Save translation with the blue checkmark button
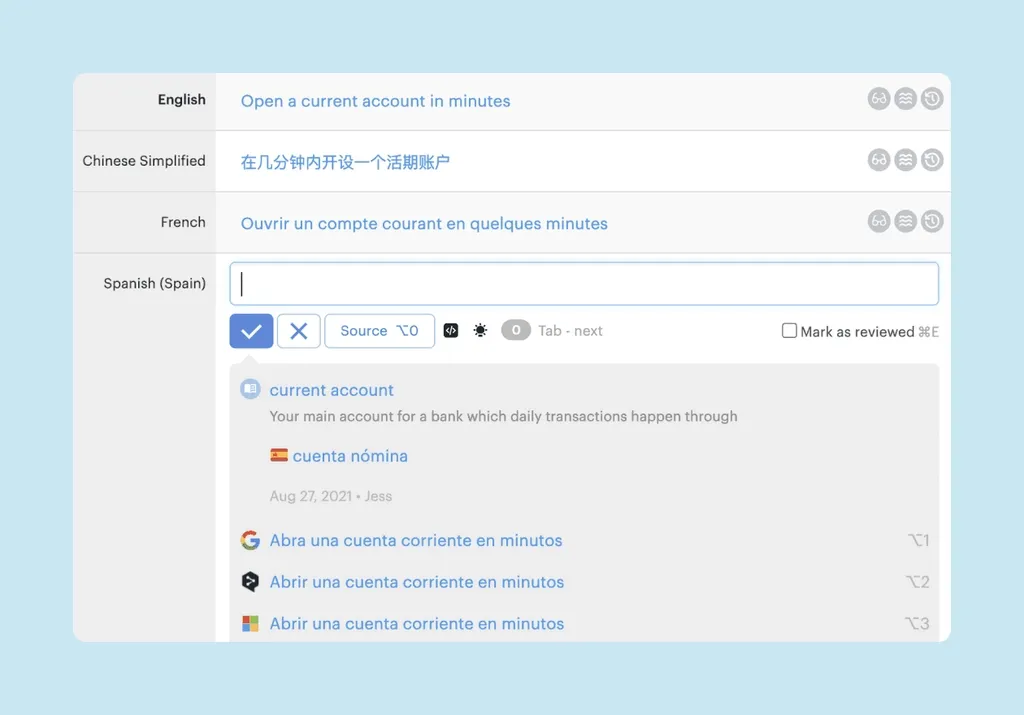The width and height of the screenshot is (1024, 715). pos(251,331)
